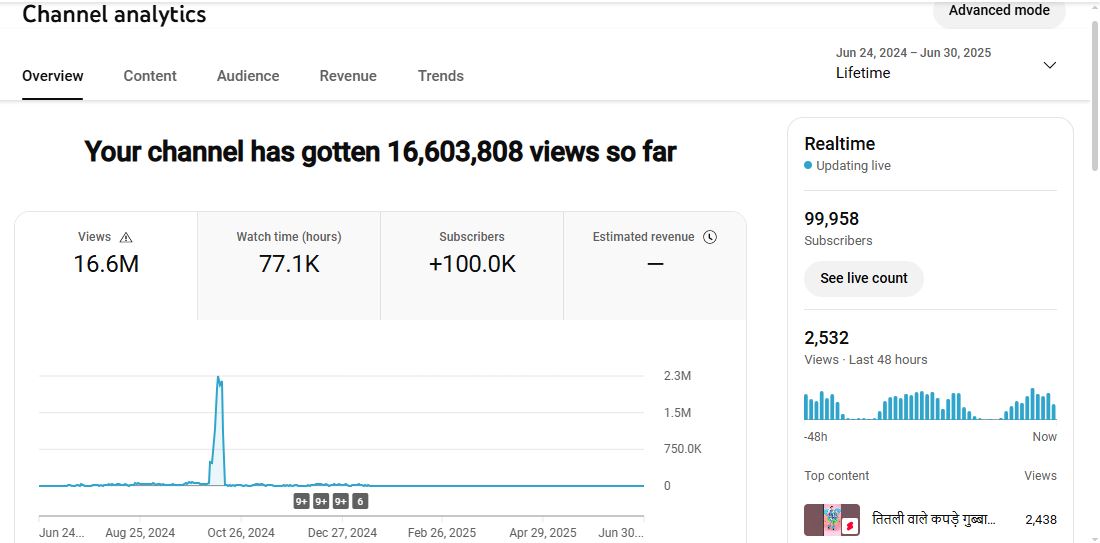Click the warning icon next to Views

(126, 237)
